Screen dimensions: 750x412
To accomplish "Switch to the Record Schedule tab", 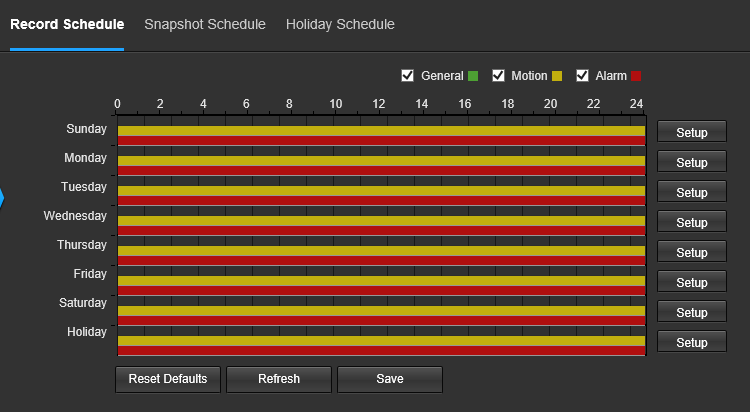I will pos(67,24).
